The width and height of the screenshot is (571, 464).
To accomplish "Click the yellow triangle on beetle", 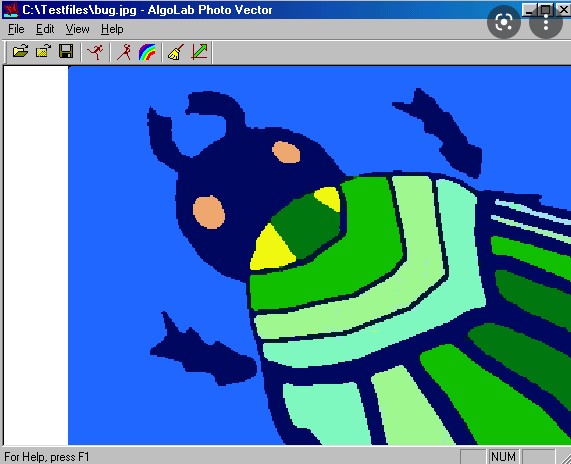I will (x=271, y=249).
